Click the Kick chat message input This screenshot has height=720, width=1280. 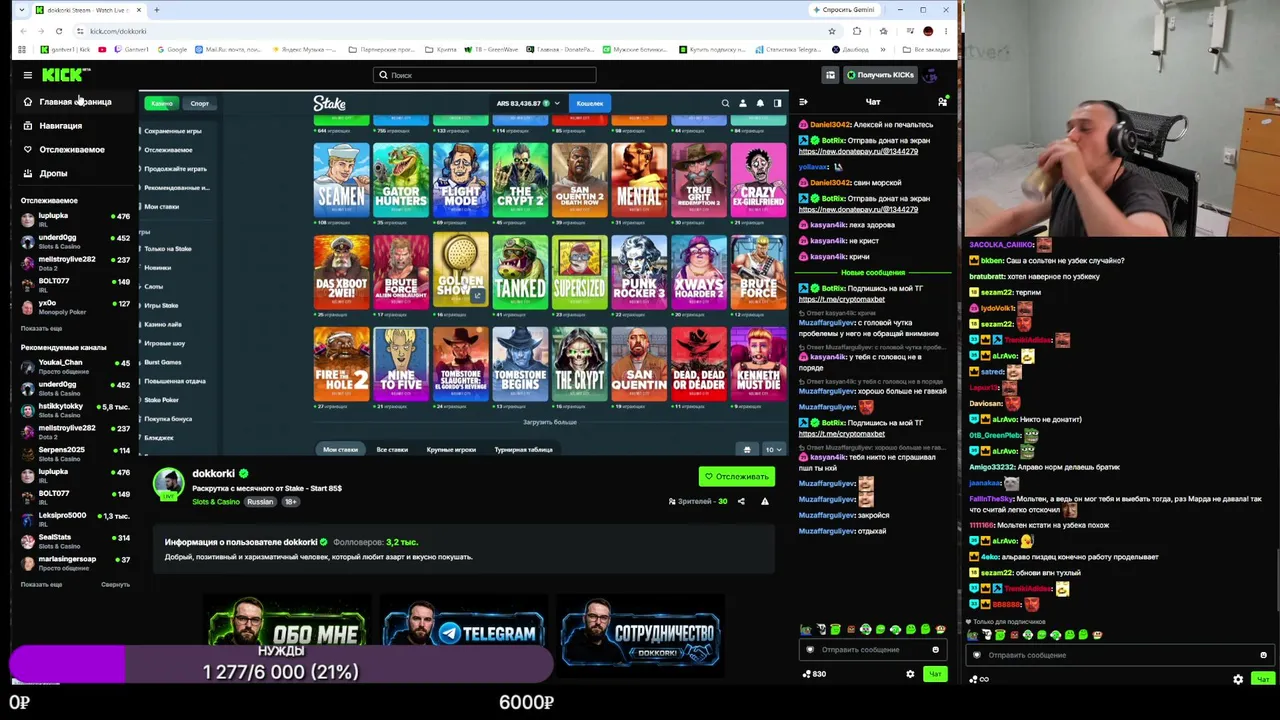click(875, 650)
